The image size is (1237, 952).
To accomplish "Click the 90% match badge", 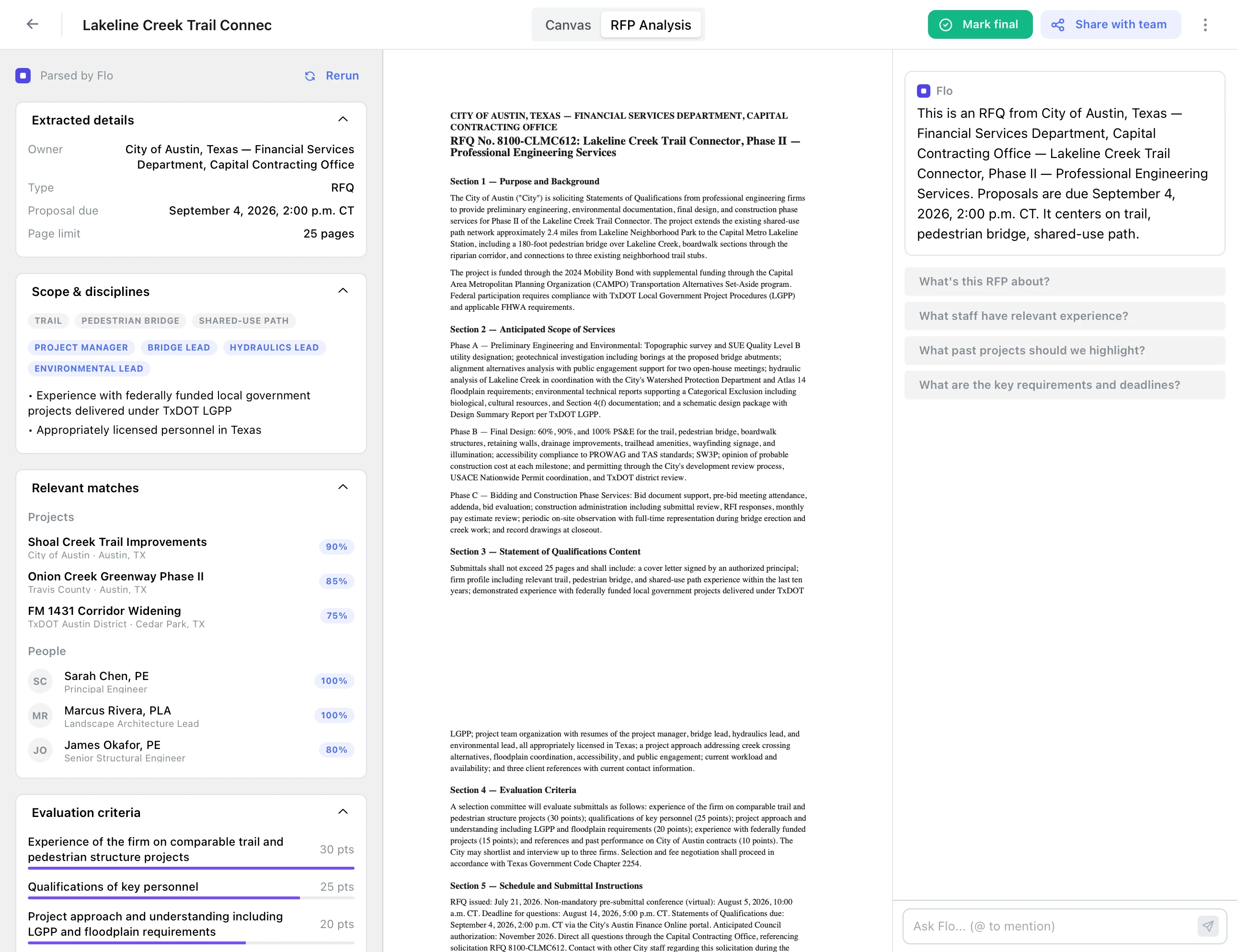I will coord(336,547).
